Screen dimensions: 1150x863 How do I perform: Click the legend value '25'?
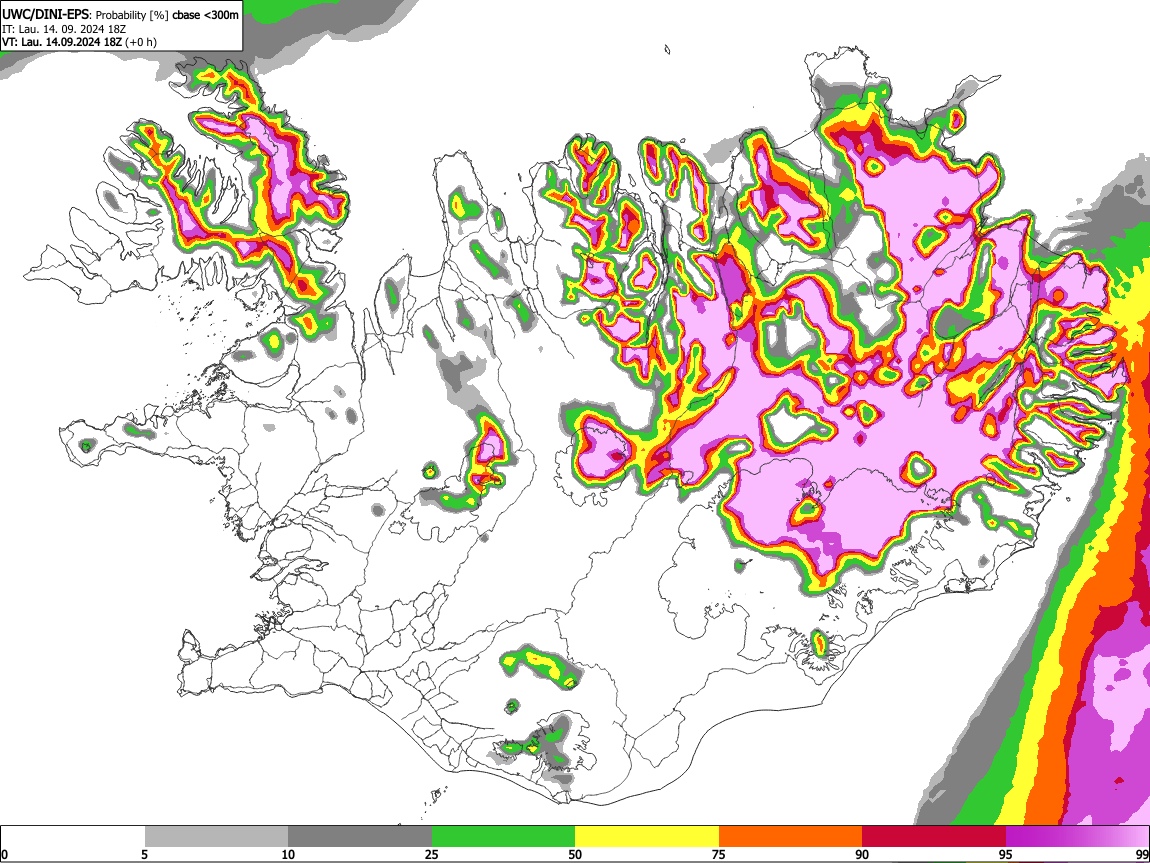click(432, 854)
